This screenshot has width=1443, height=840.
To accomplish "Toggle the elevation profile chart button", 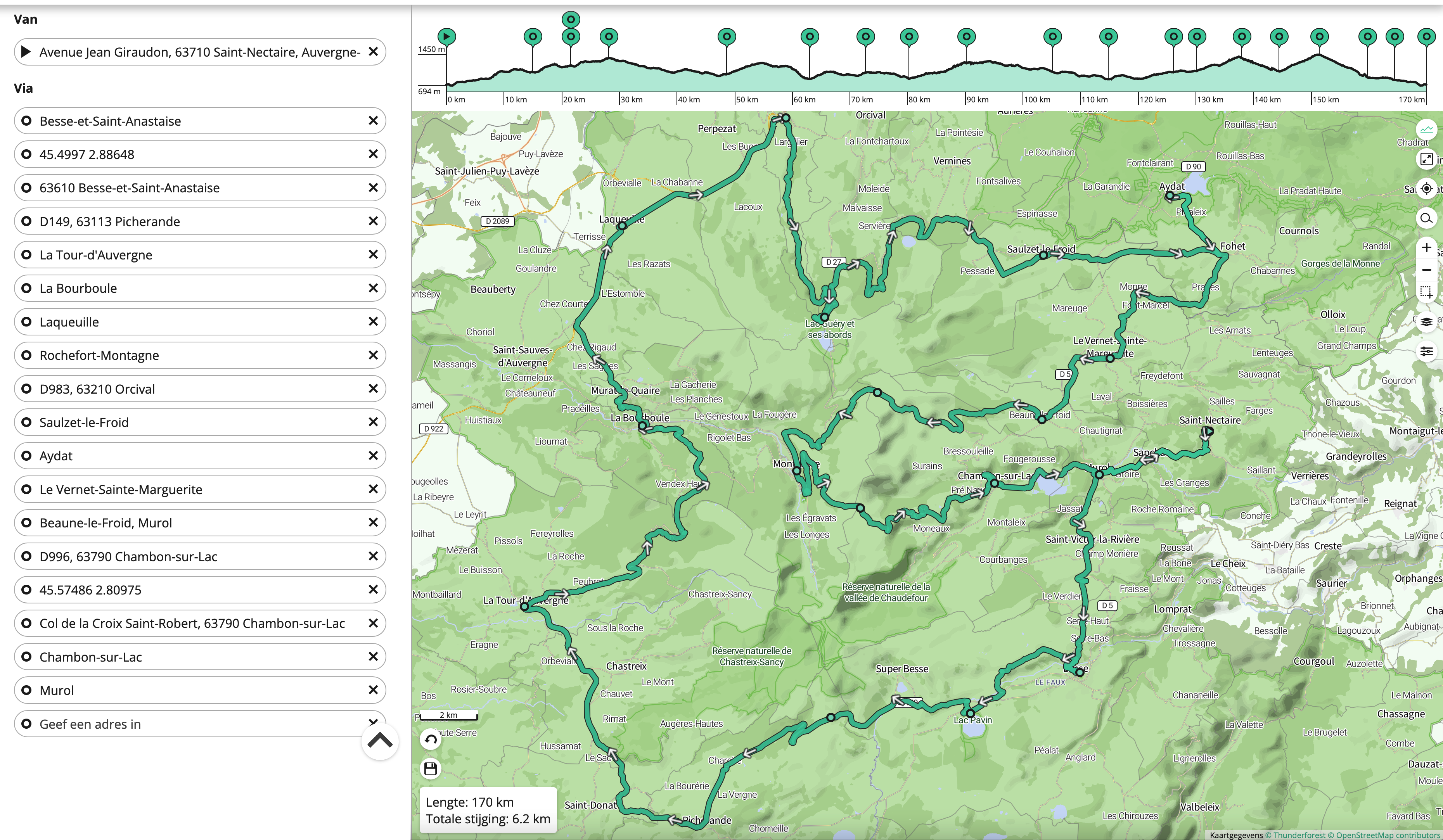I will click(1426, 129).
